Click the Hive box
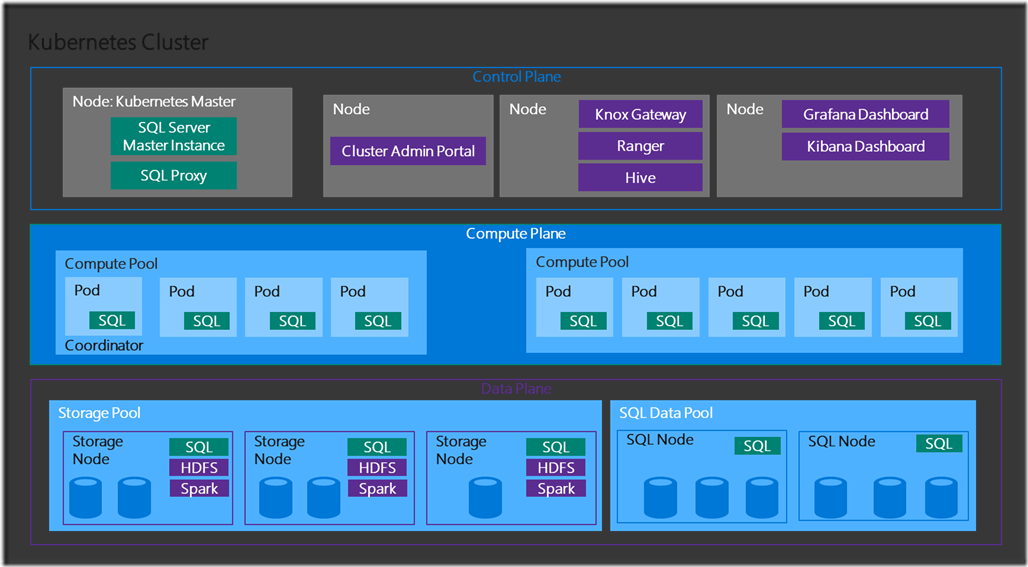Viewport: 1028px width, 567px height. click(x=641, y=178)
